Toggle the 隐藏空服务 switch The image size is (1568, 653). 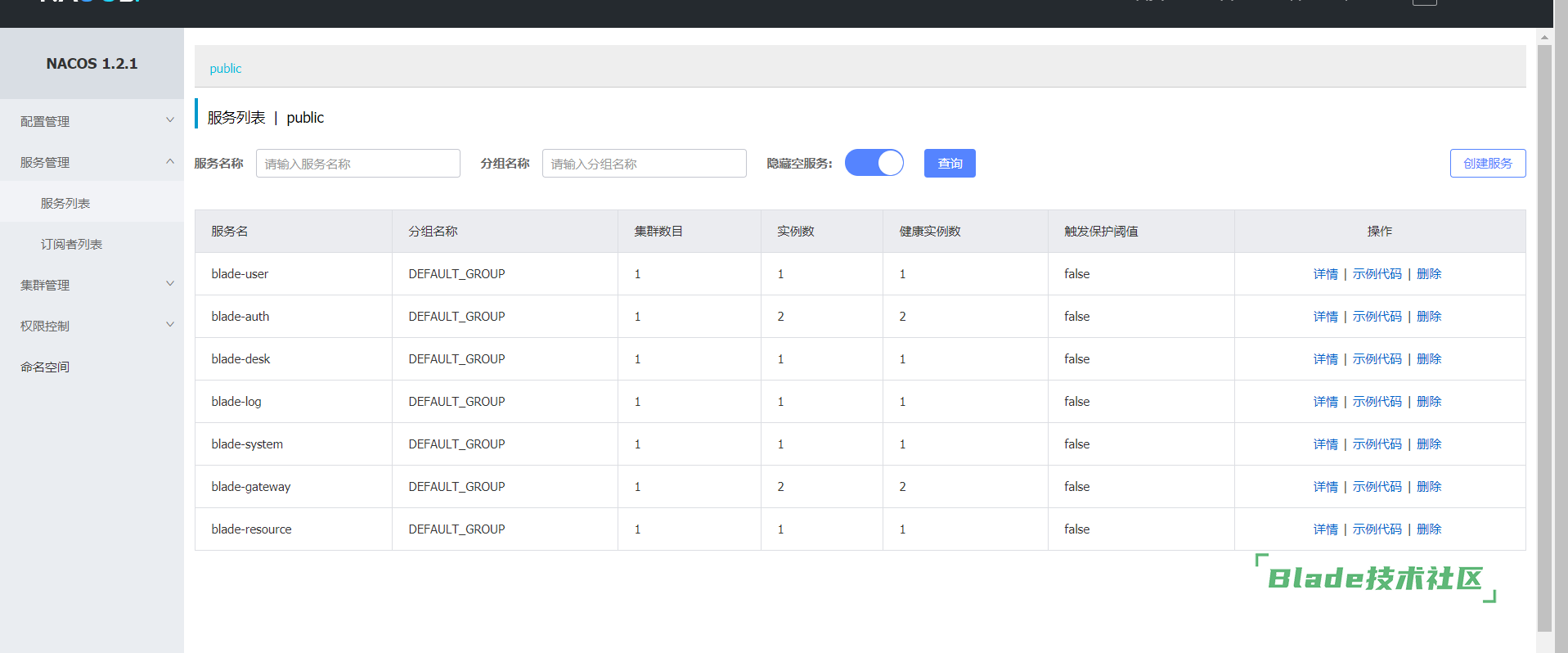click(x=874, y=163)
